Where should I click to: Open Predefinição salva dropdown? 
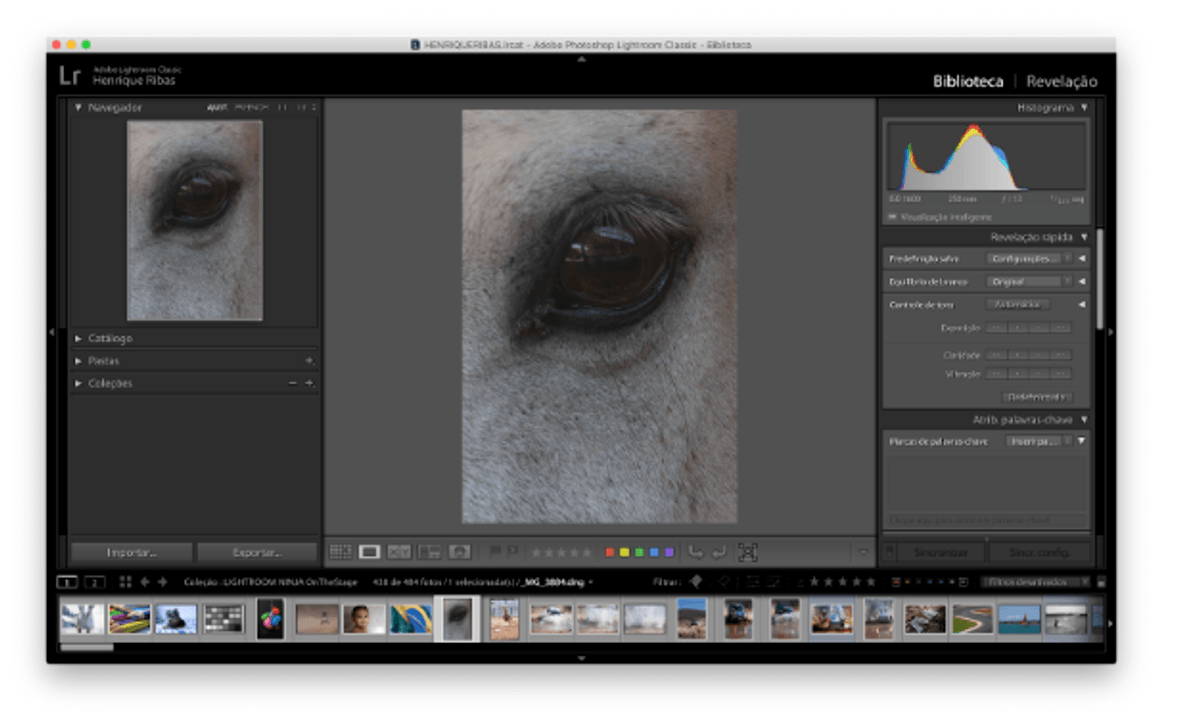(x=1029, y=258)
